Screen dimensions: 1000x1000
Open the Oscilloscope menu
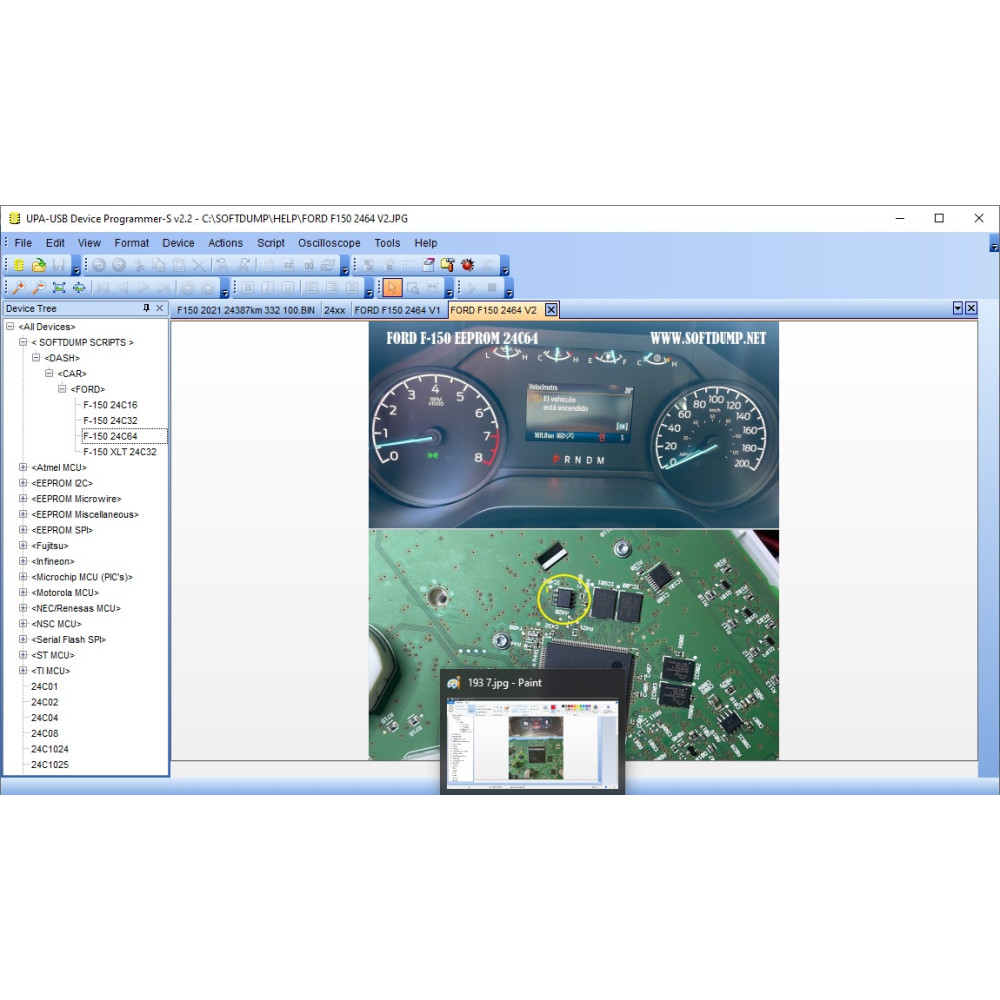coord(329,243)
